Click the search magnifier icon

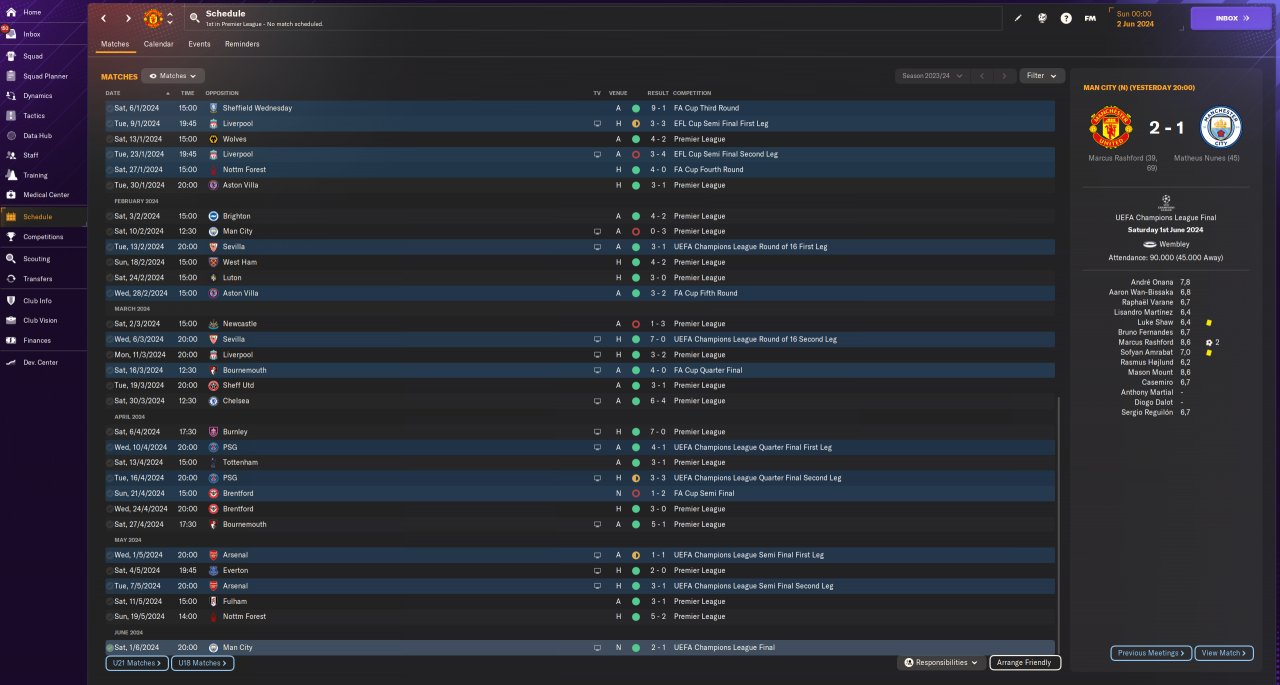[x=194, y=18]
